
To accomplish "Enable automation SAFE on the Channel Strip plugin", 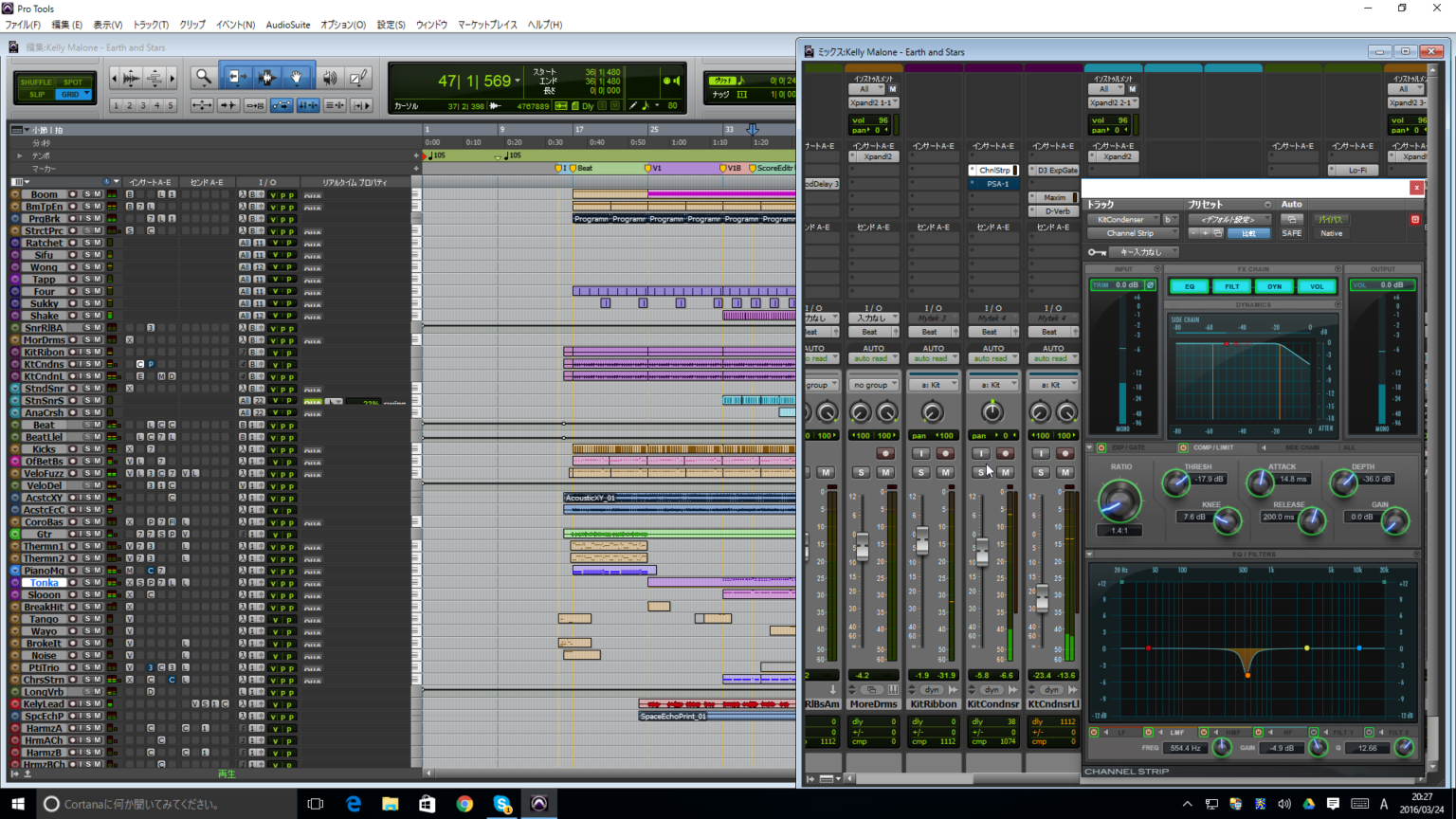I will 1292,233.
